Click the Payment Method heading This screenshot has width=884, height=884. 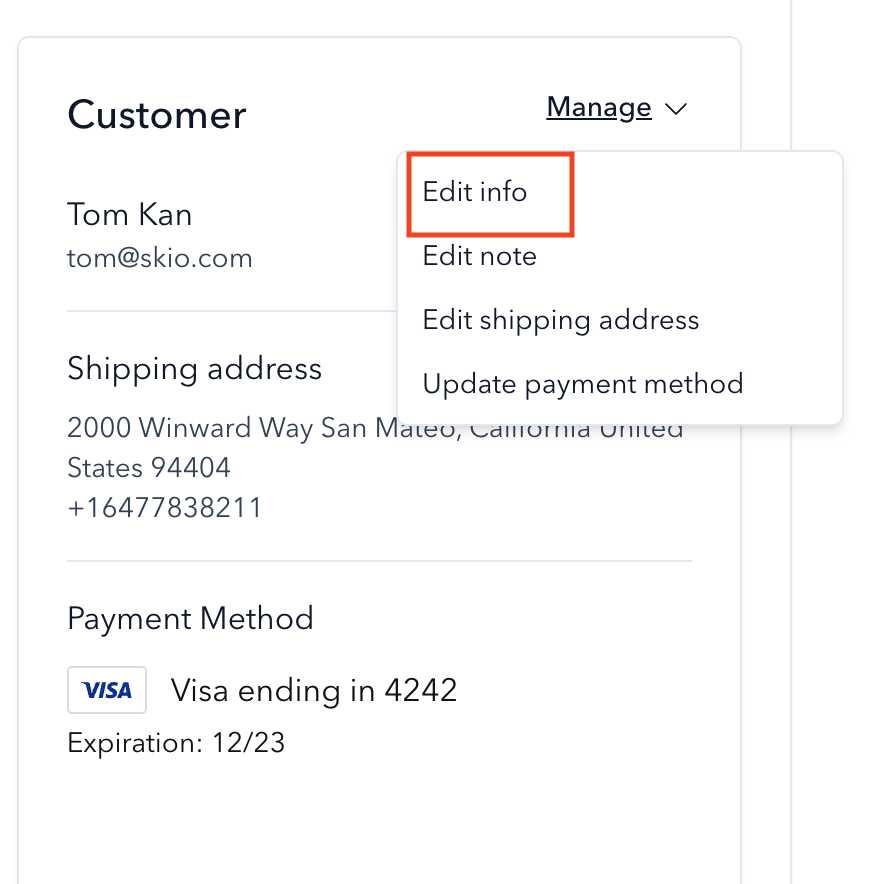(191, 618)
